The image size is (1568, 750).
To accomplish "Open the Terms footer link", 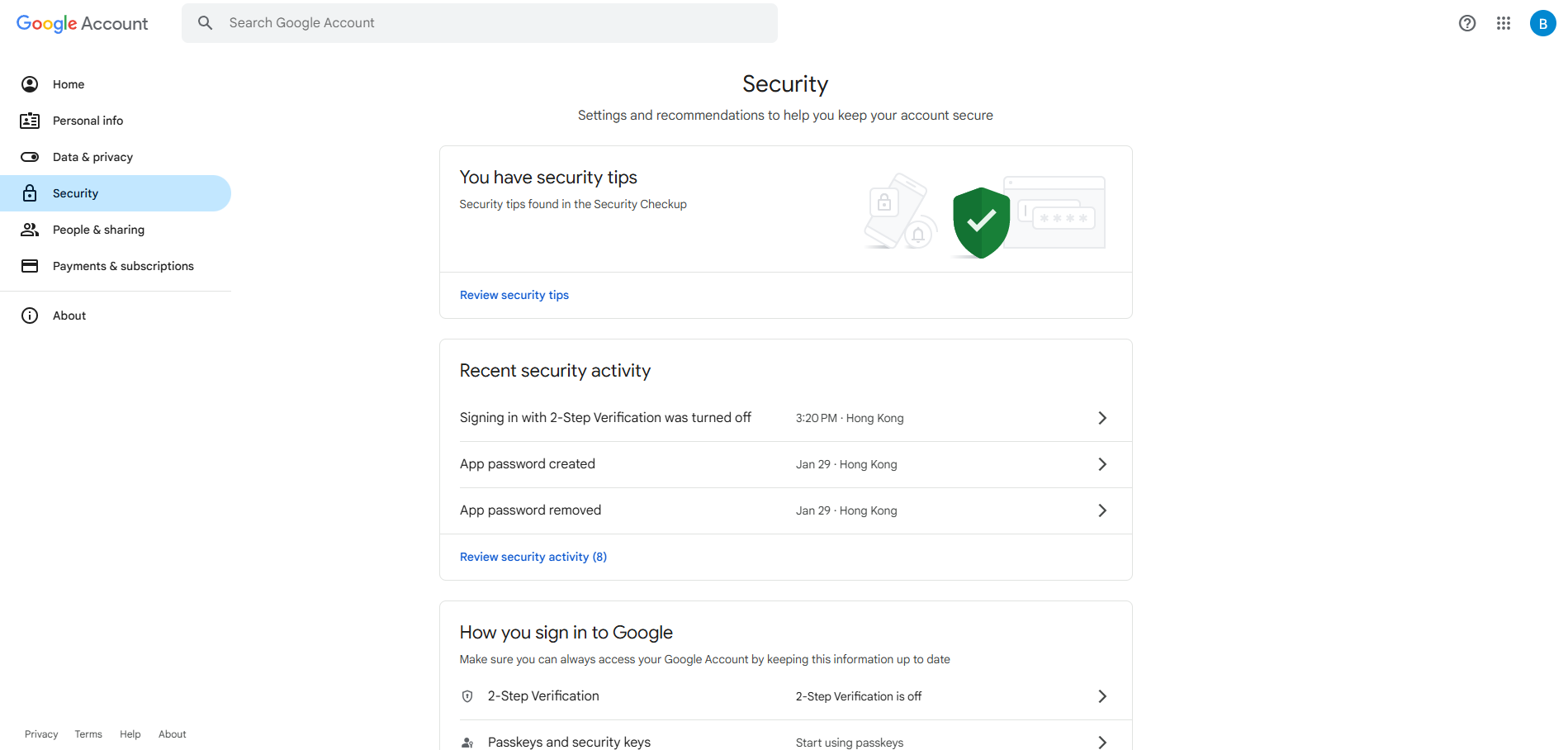I will click(88, 734).
